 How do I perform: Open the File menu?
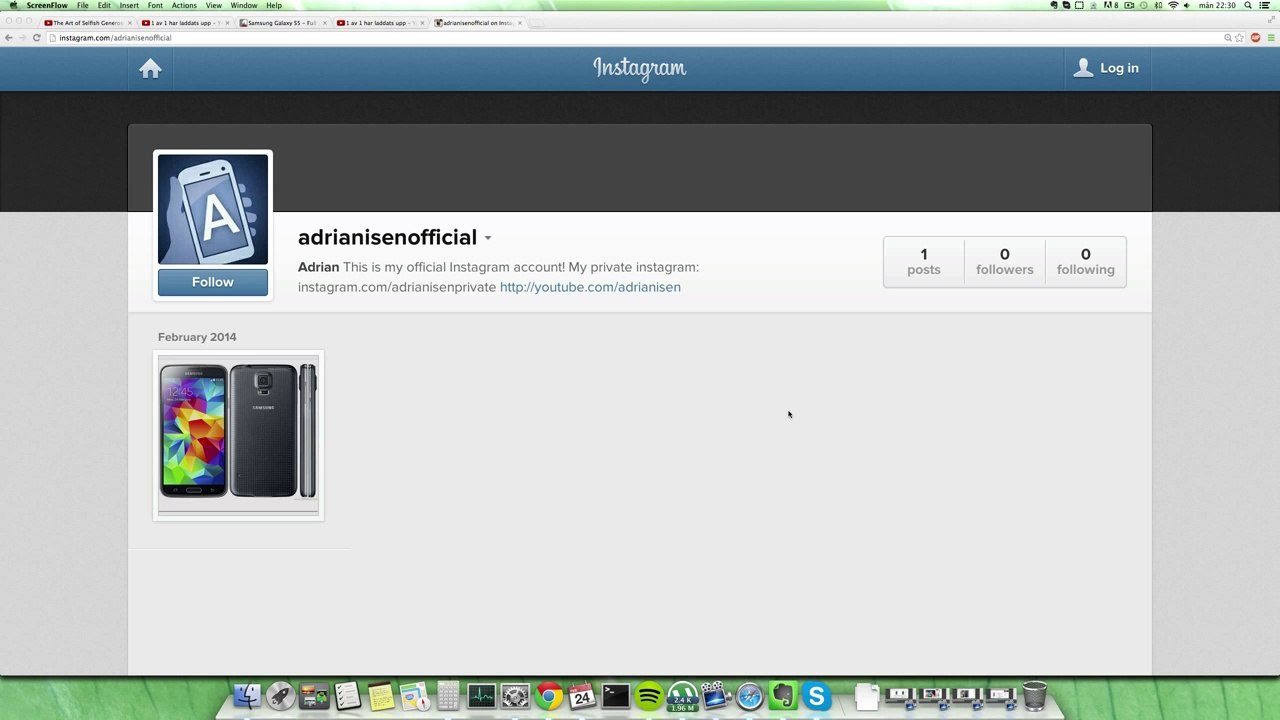tap(83, 5)
